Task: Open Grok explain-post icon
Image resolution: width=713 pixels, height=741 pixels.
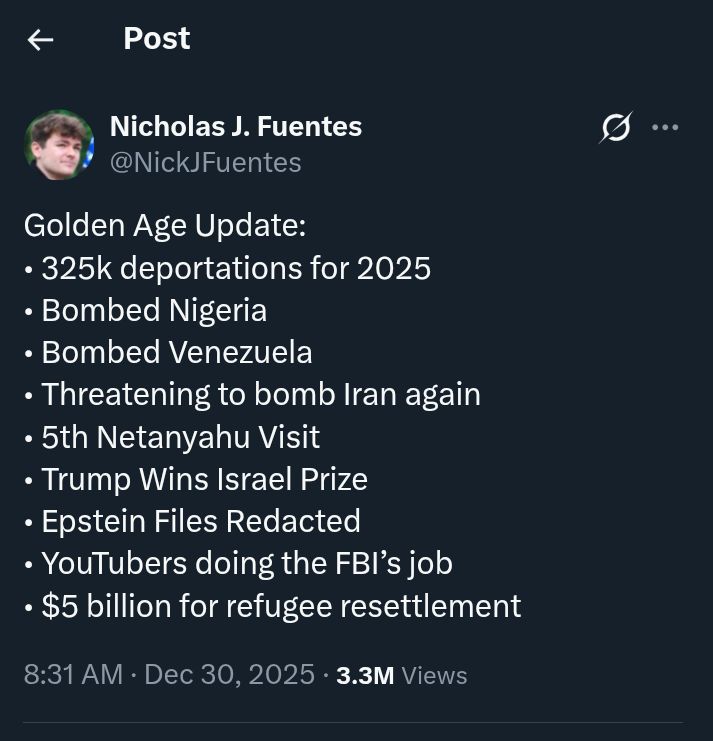Action: (616, 128)
